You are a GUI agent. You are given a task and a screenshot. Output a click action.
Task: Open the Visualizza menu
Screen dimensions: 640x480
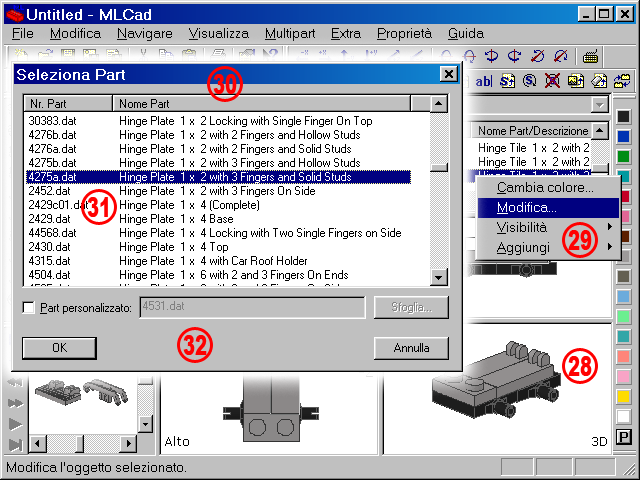[x=219, y=33]
